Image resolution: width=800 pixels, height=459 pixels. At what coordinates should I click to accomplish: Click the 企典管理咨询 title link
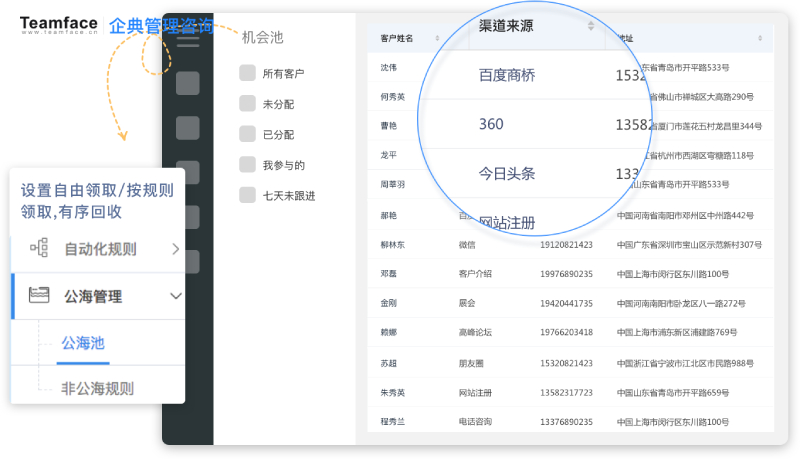(x=161, y=26)
